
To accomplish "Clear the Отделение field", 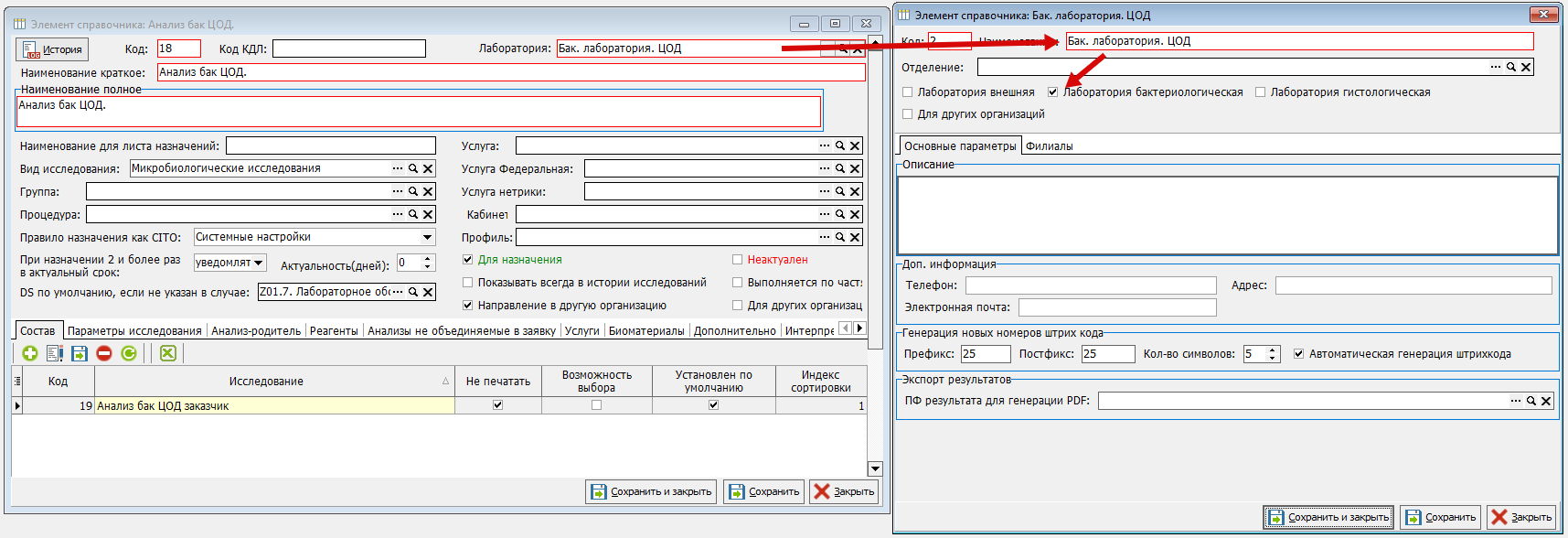I will 1526,67.
